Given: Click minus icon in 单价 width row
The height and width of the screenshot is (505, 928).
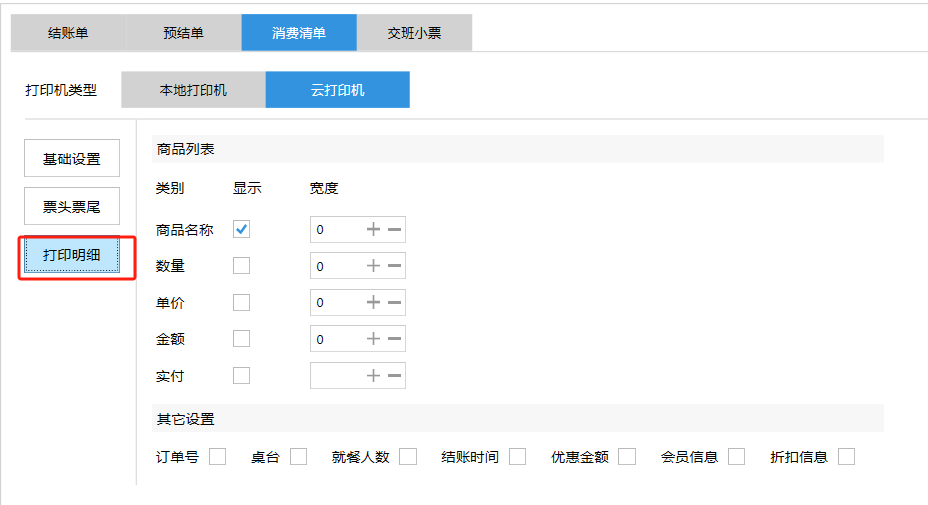Looking at the screenshot, I should 395,303.
